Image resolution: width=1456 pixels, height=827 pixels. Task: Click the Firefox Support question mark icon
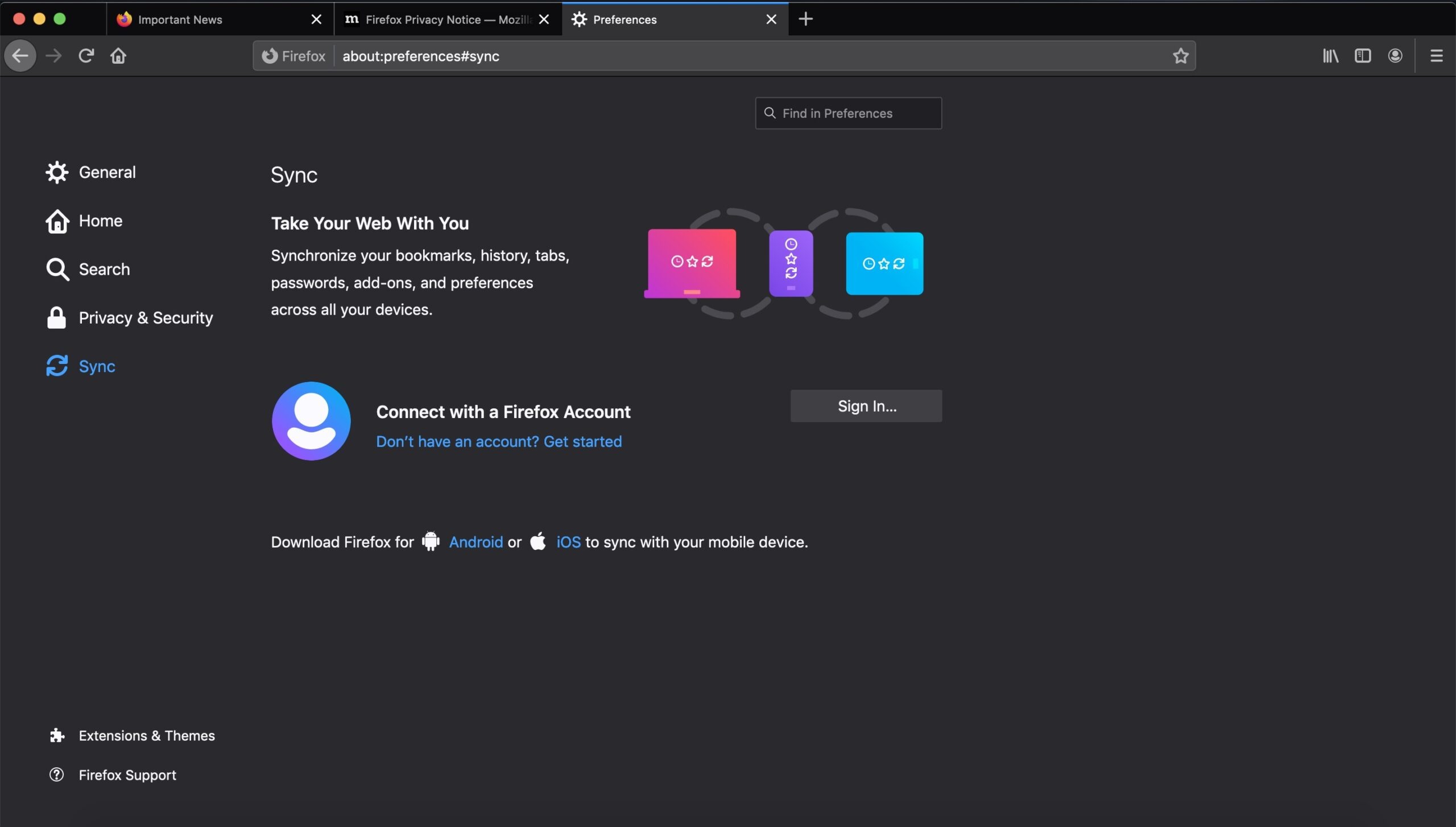[56, 774]
